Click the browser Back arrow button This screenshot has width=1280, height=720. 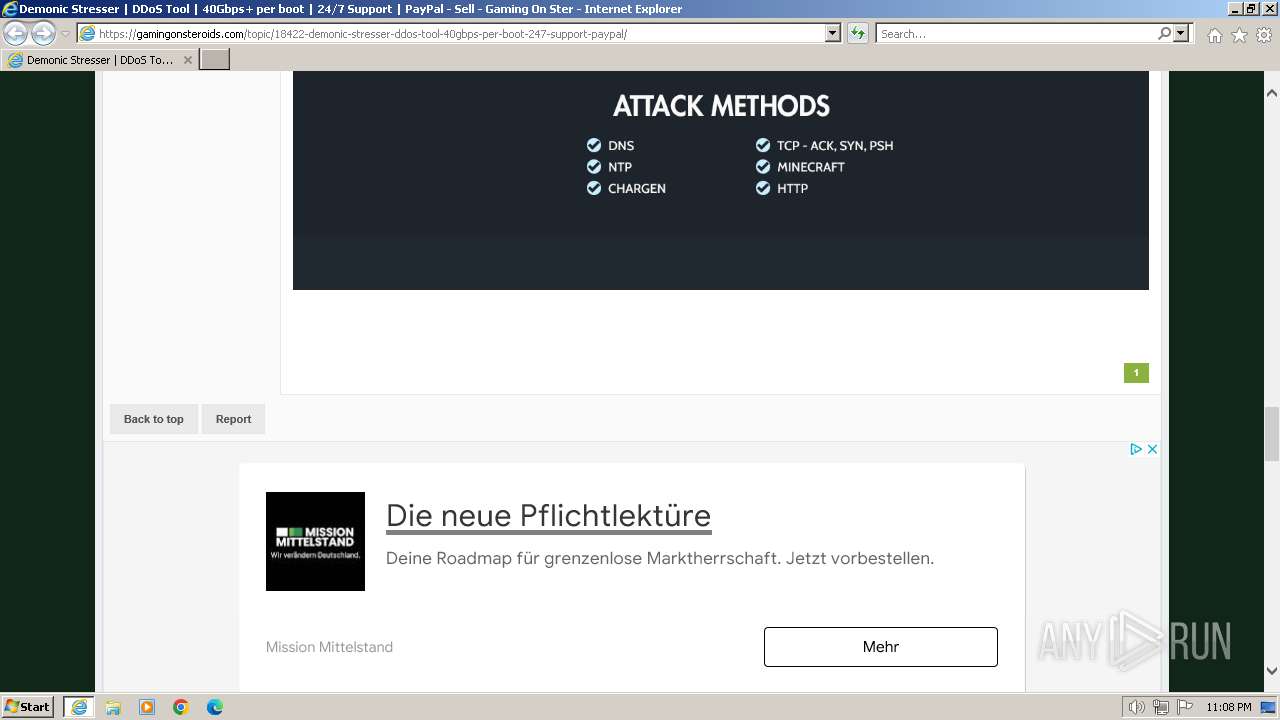click(x=16, y=33)
